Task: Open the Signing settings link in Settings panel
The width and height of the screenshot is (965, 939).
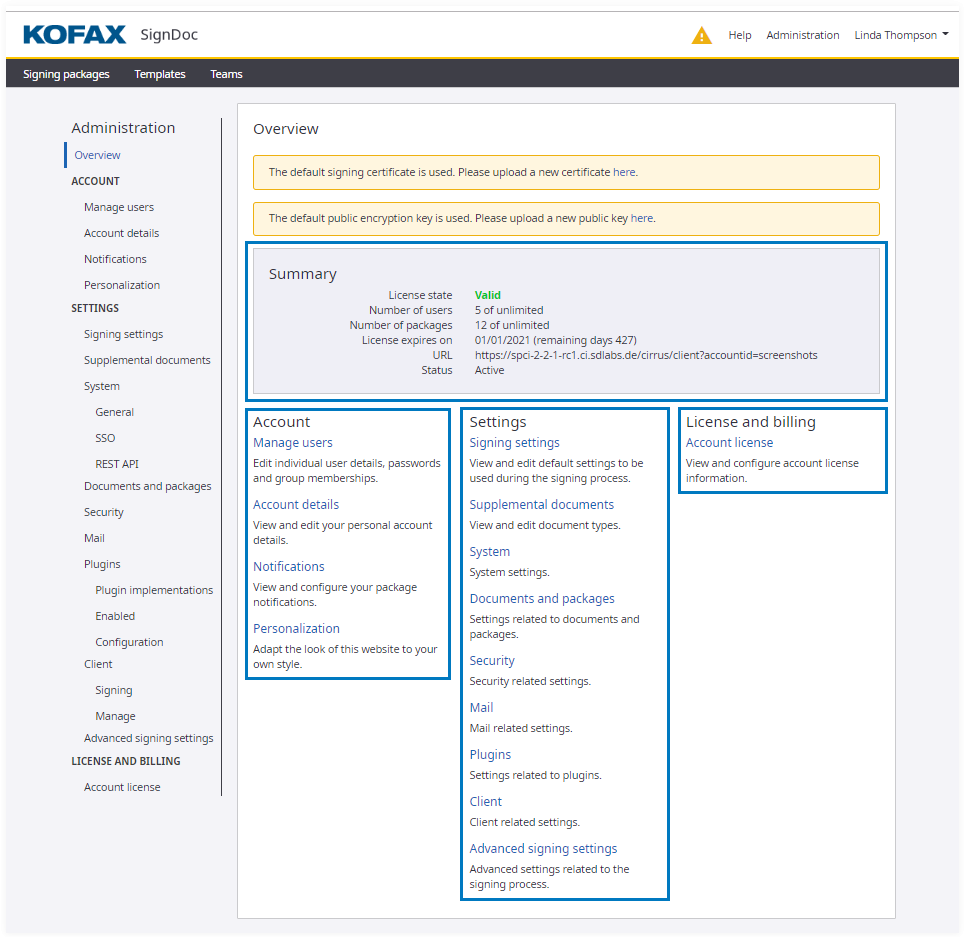Action: click(x=514, y=443)
